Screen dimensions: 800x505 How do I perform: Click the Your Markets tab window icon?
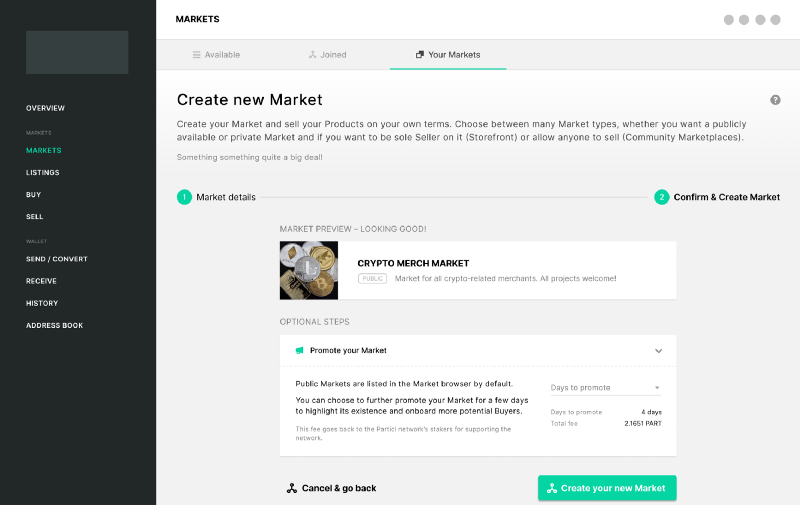point(420,55)
